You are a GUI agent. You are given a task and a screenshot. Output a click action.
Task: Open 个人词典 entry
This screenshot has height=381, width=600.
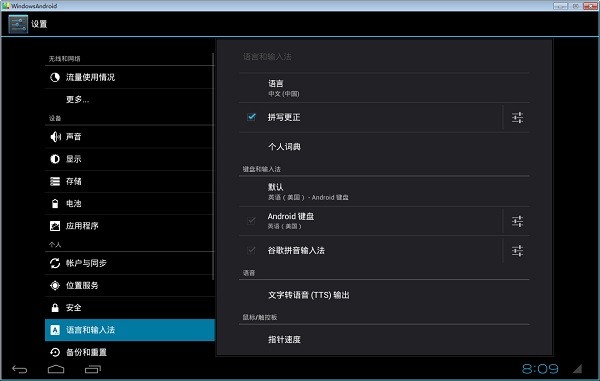384,147
